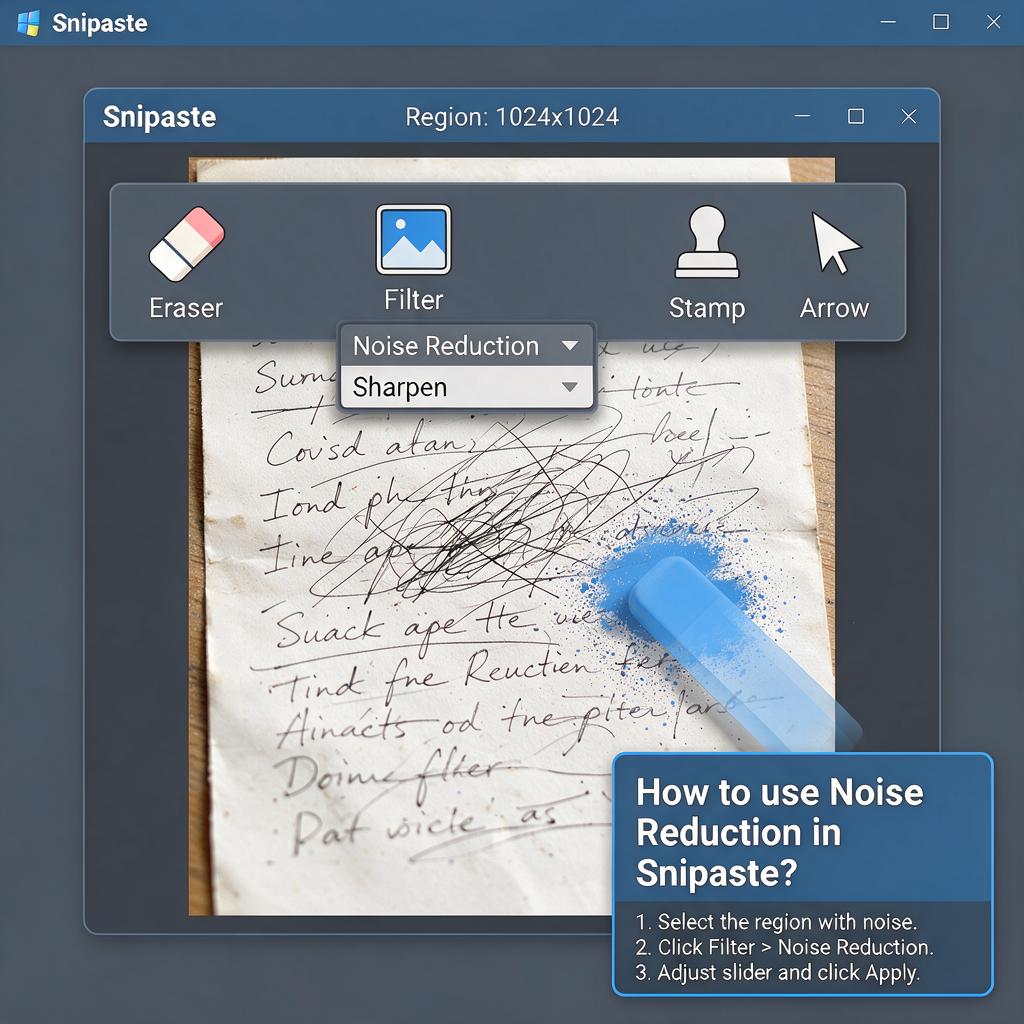Click the "How to use Noise Reduction in Snipaste?" heading

780,832
